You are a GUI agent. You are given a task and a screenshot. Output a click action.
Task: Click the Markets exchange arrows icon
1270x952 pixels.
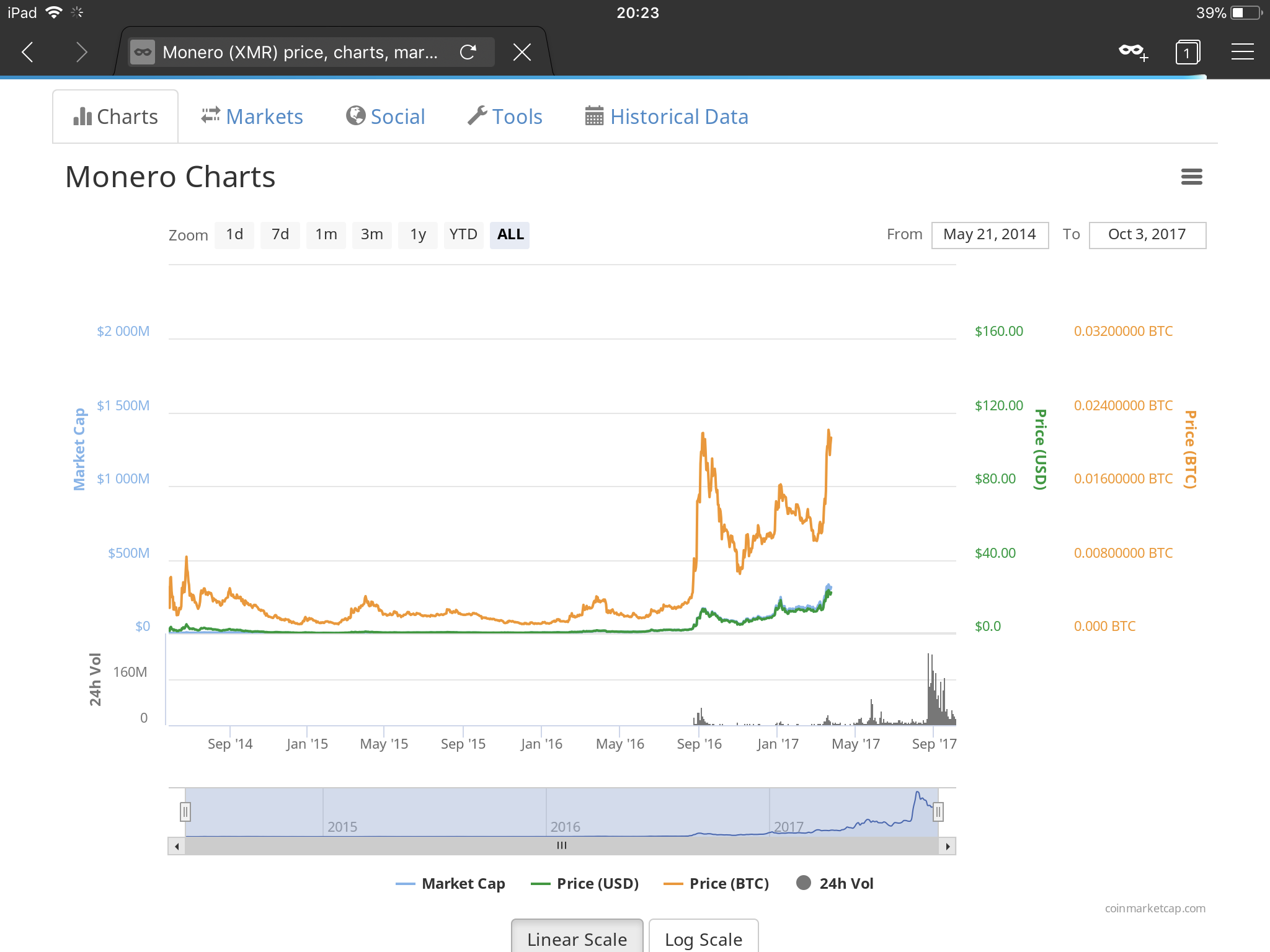coord(211,115)
